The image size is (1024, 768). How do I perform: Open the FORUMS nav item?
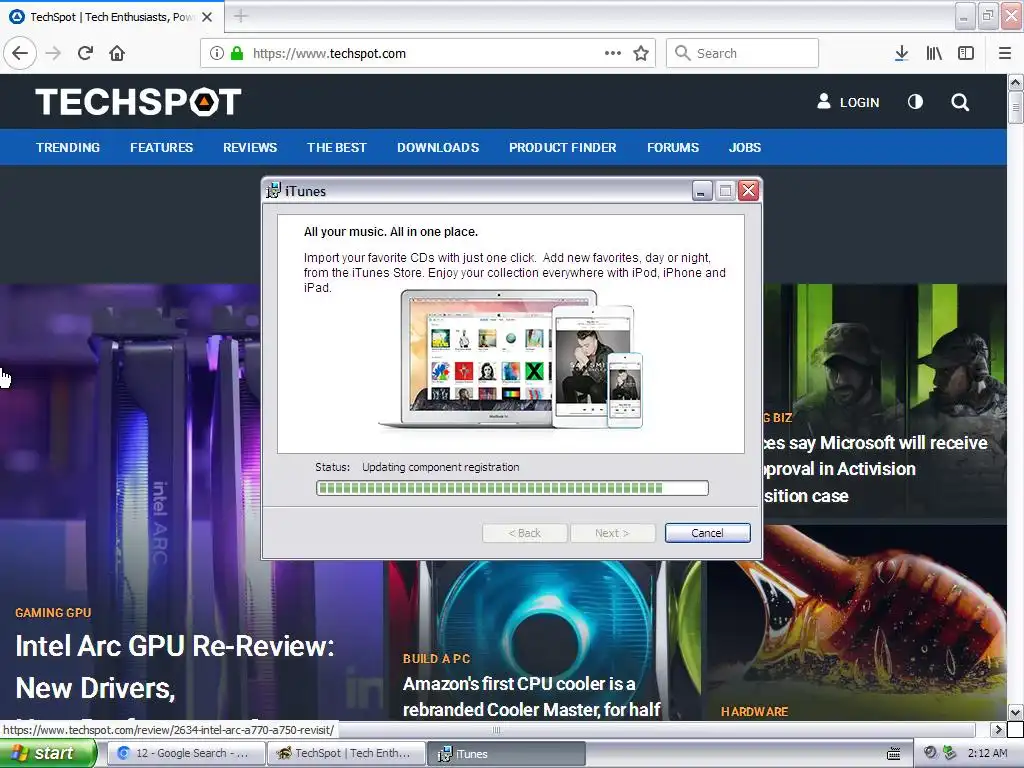673,148
